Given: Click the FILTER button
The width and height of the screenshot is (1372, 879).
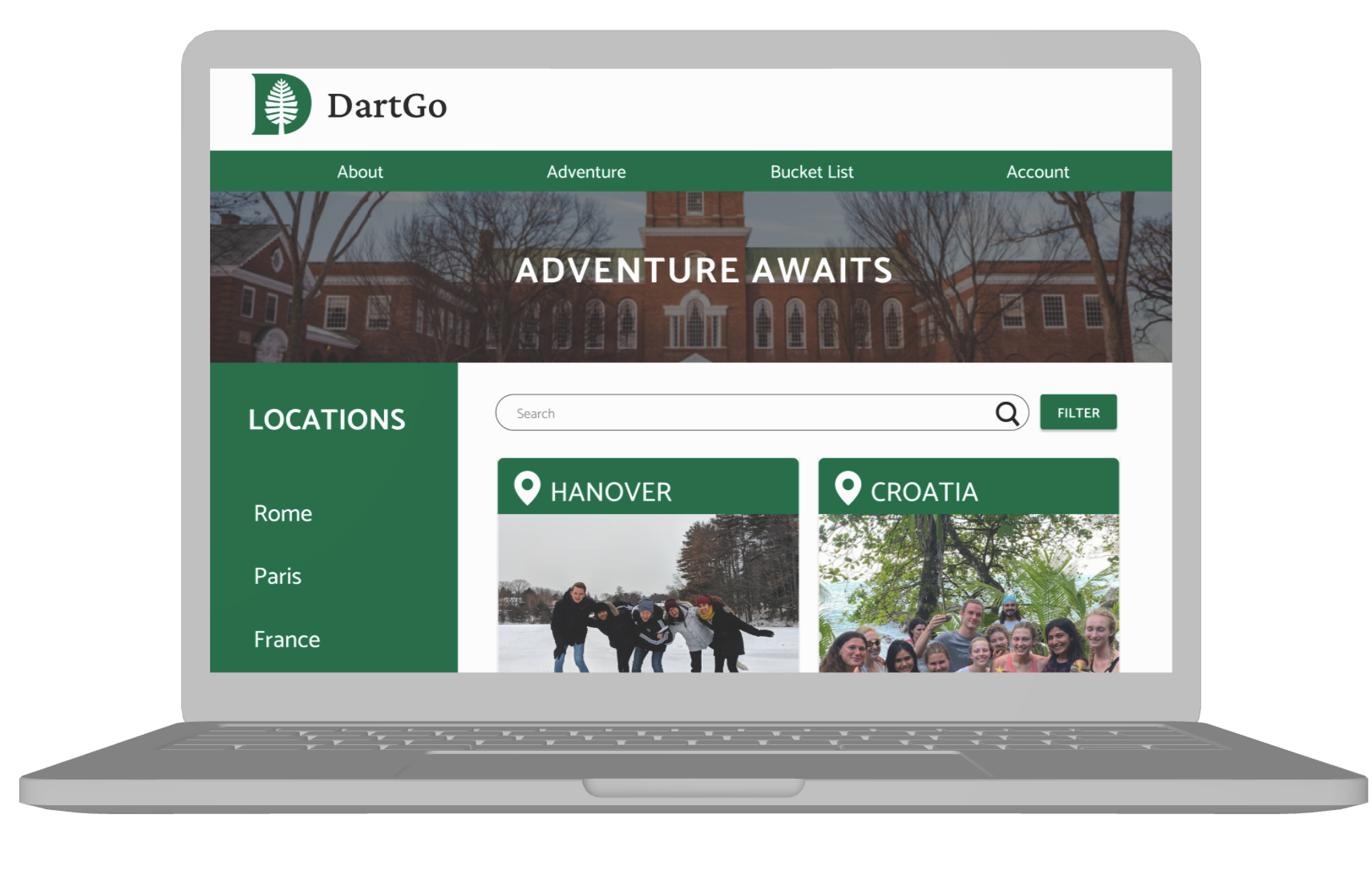Looking at the screenshot, I should coord(1078,412).
